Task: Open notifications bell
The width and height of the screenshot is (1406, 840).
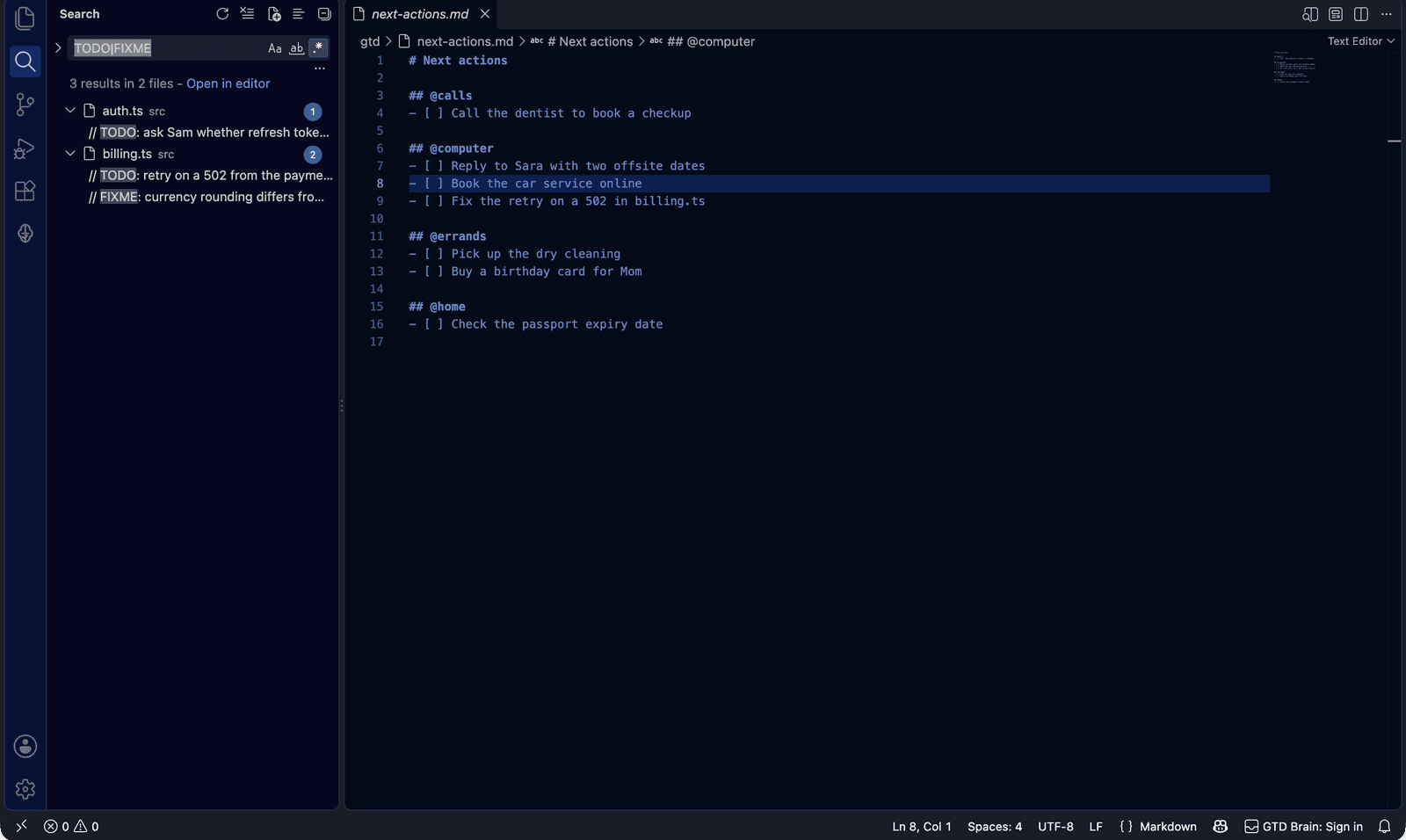Action: click(x=1384, y=826)
